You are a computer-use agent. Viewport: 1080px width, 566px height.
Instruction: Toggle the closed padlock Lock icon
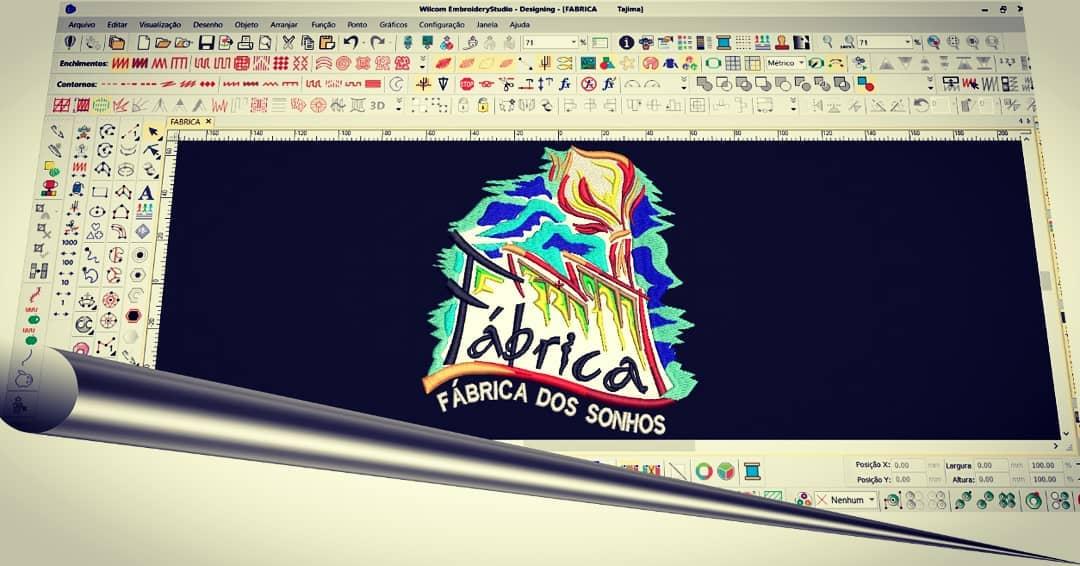pos(463,105)
